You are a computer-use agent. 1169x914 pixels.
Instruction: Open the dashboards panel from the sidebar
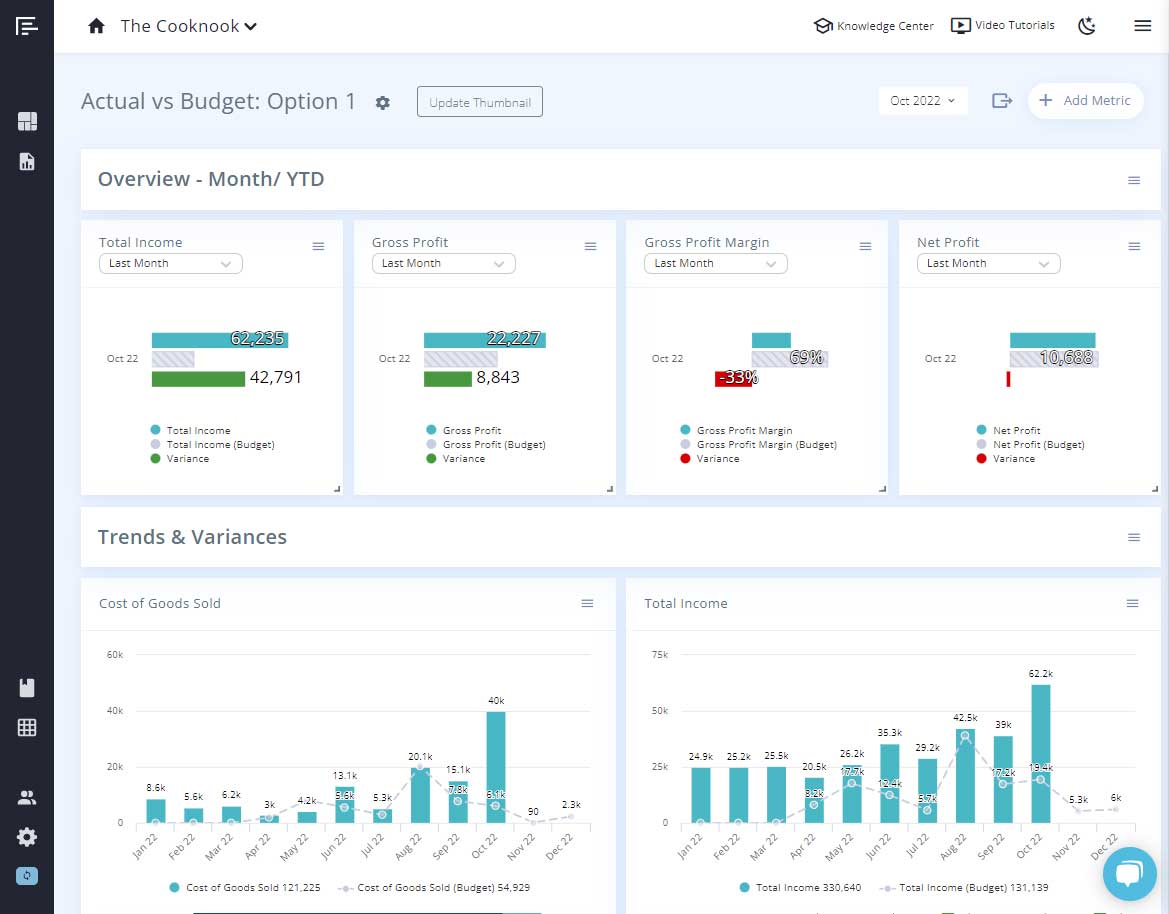pos(26,119)
